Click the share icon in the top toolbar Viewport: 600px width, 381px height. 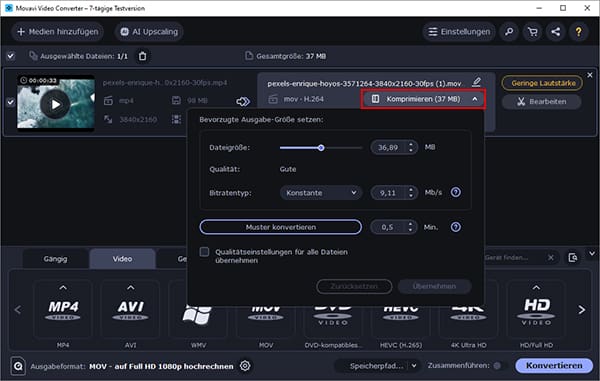[556, 32]
